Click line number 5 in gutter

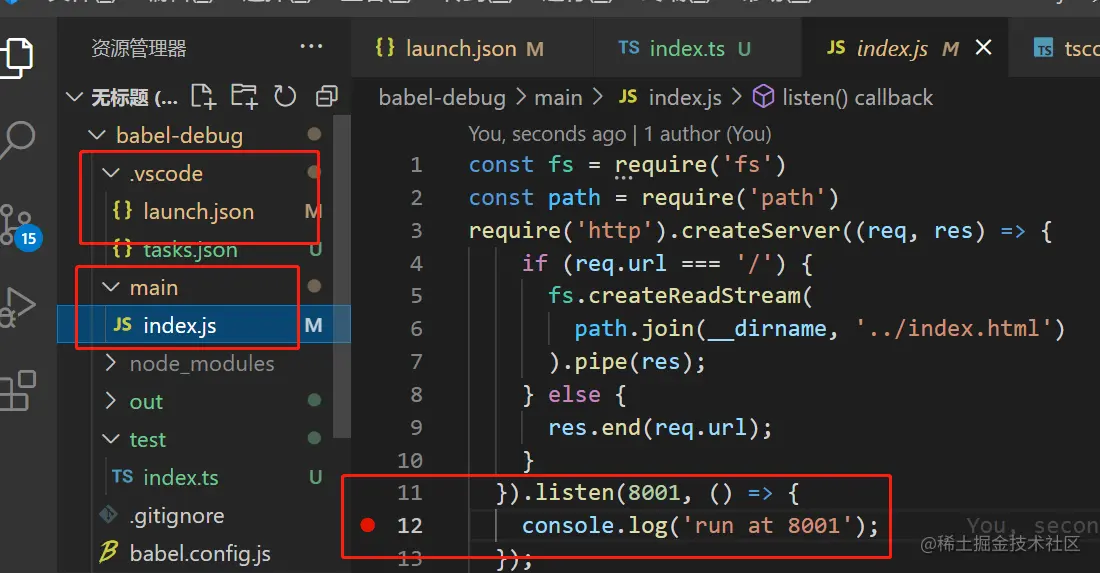(x=416, y=296)
